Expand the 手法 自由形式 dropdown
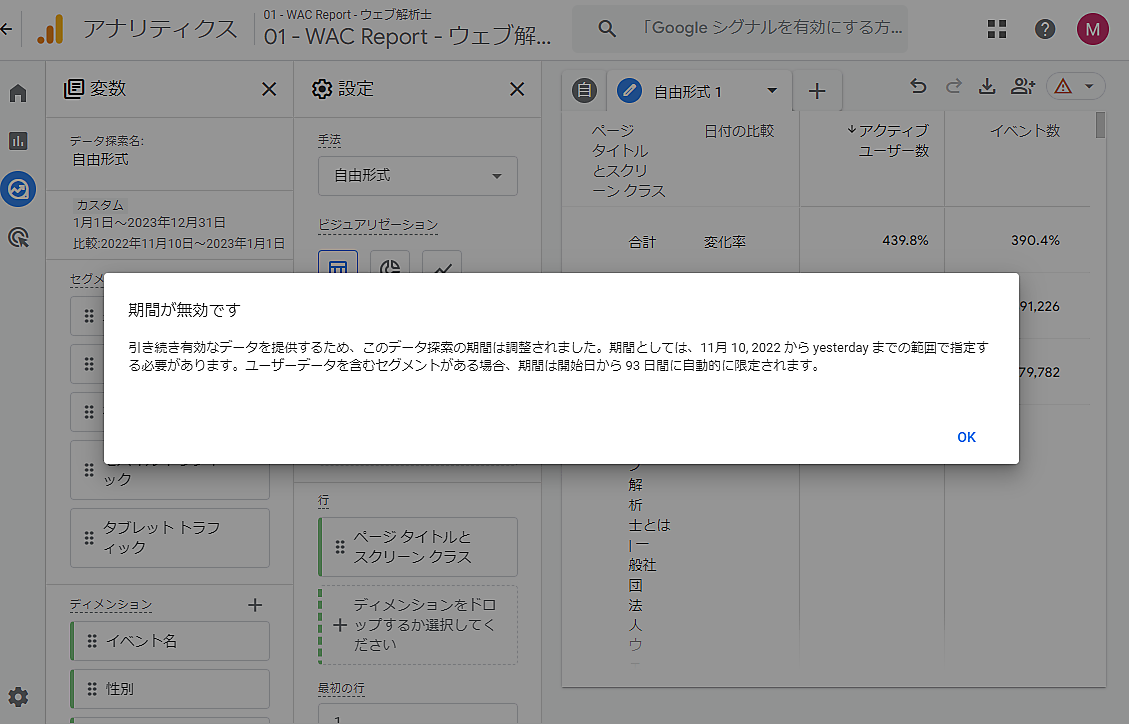This screenshot has height=724, width=1129. pyautogui.click(x=418, y=176)
